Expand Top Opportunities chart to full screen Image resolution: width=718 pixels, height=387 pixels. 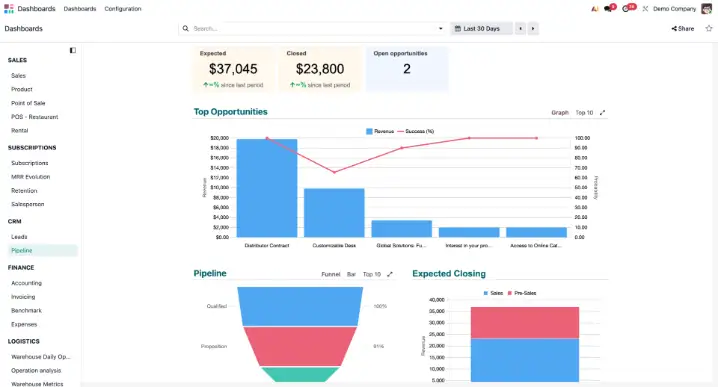click(603, 112)
